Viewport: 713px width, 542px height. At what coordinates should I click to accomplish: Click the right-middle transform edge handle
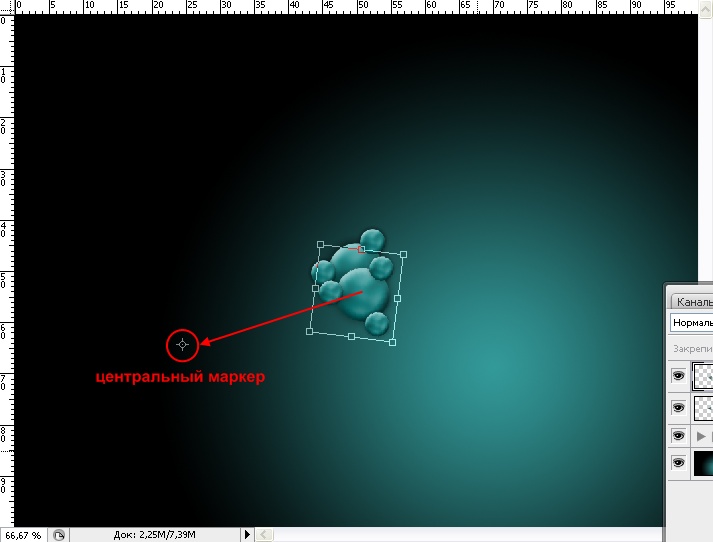pos(397,299)
